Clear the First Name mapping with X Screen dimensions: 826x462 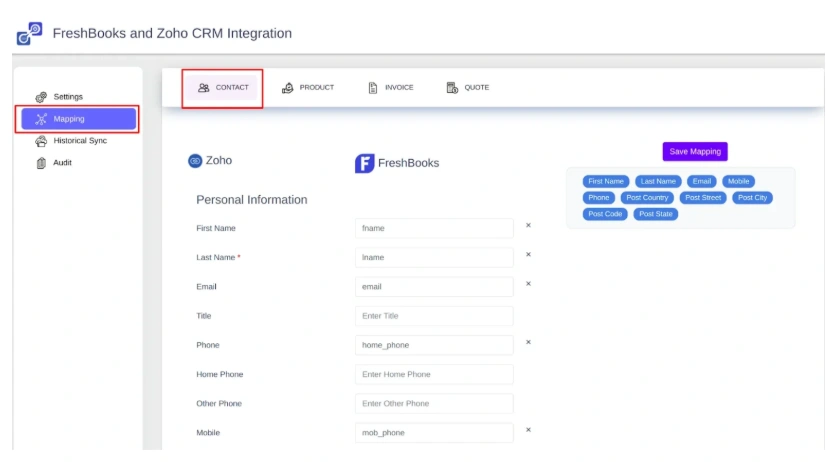[528, 225]
